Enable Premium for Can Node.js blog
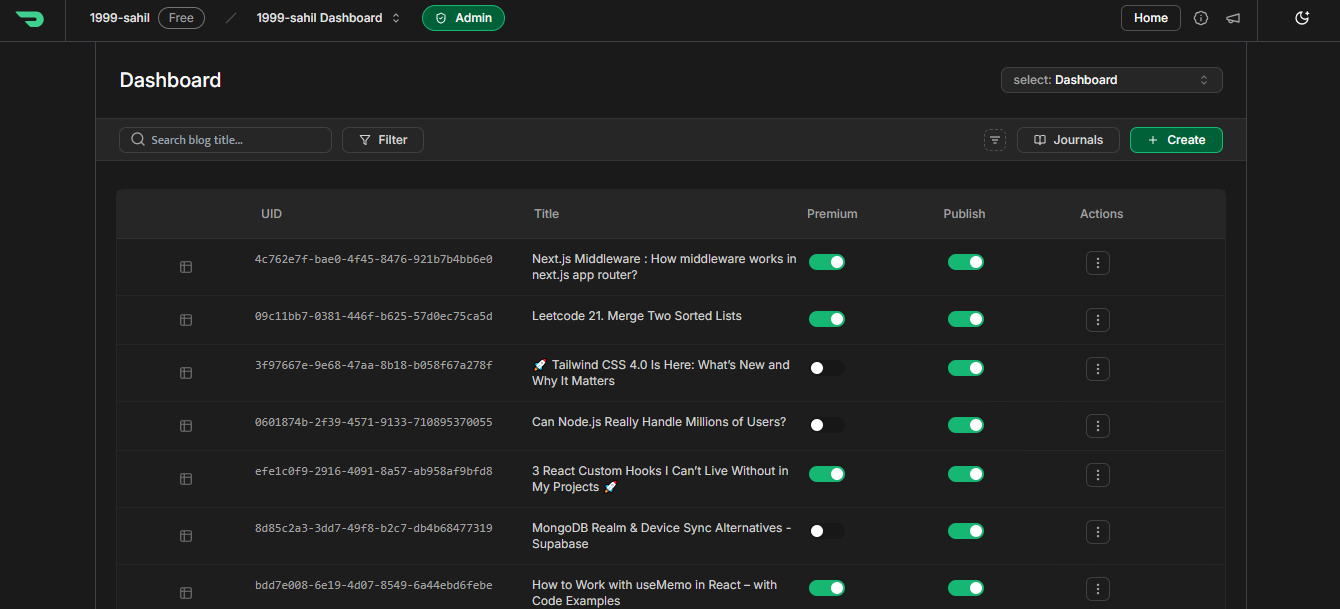1340x609 pixels. [827, 425]
